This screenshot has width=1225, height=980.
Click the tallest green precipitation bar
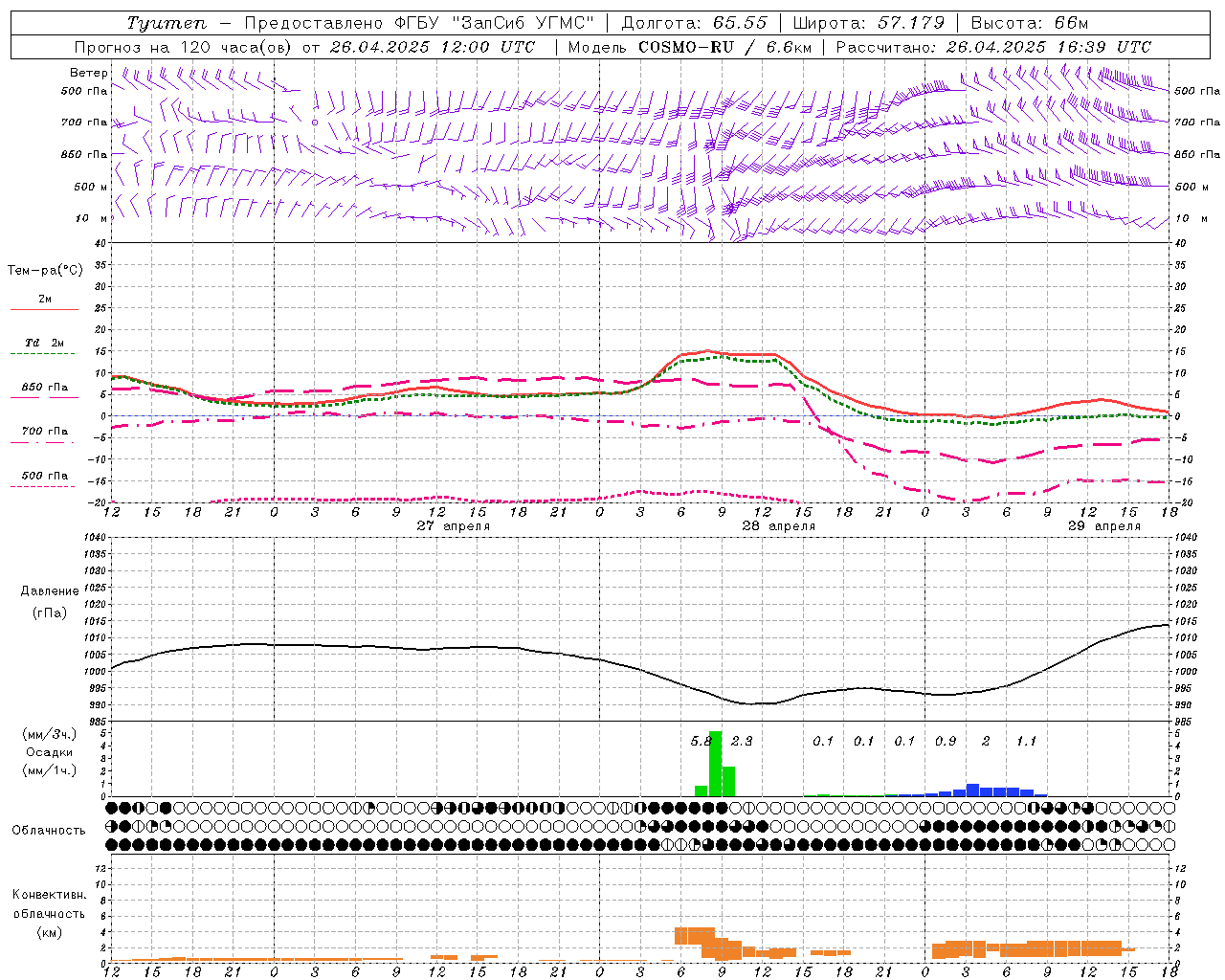tap(715, 764)
